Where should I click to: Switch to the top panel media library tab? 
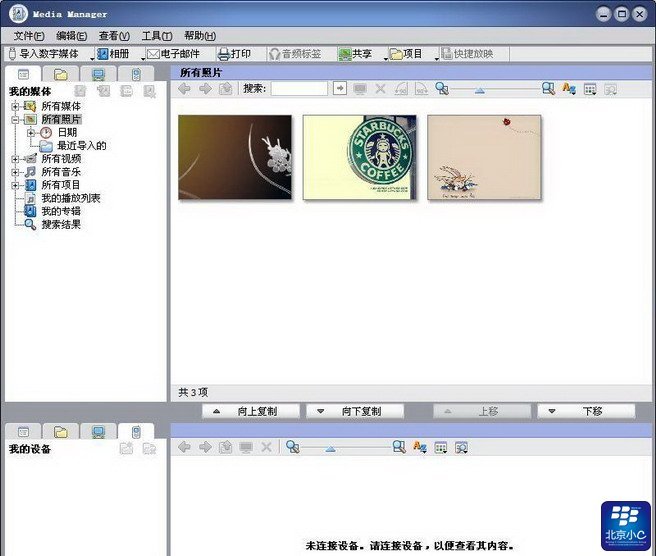[23, 74]
